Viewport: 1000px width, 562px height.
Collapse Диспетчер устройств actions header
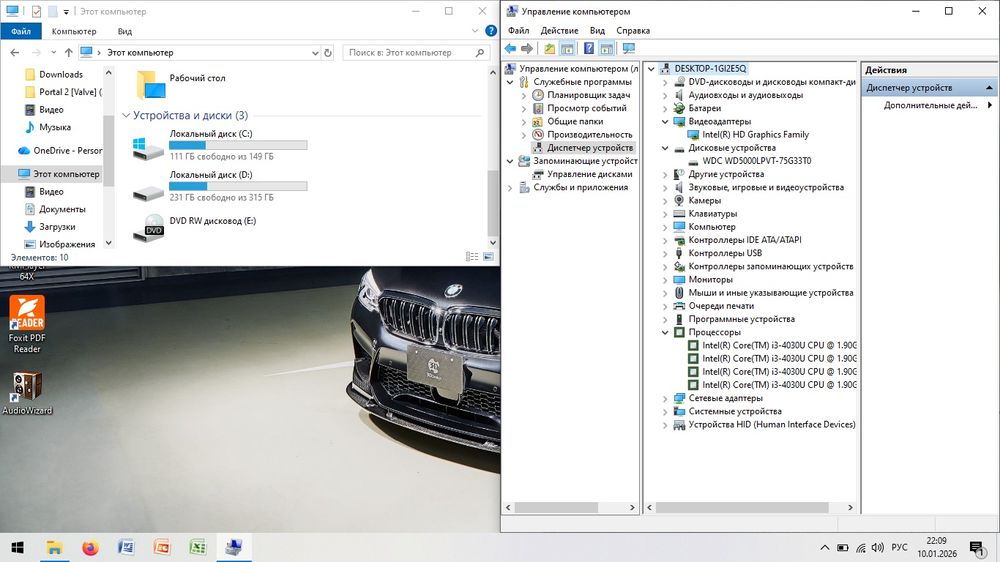[x=989, y=88]
